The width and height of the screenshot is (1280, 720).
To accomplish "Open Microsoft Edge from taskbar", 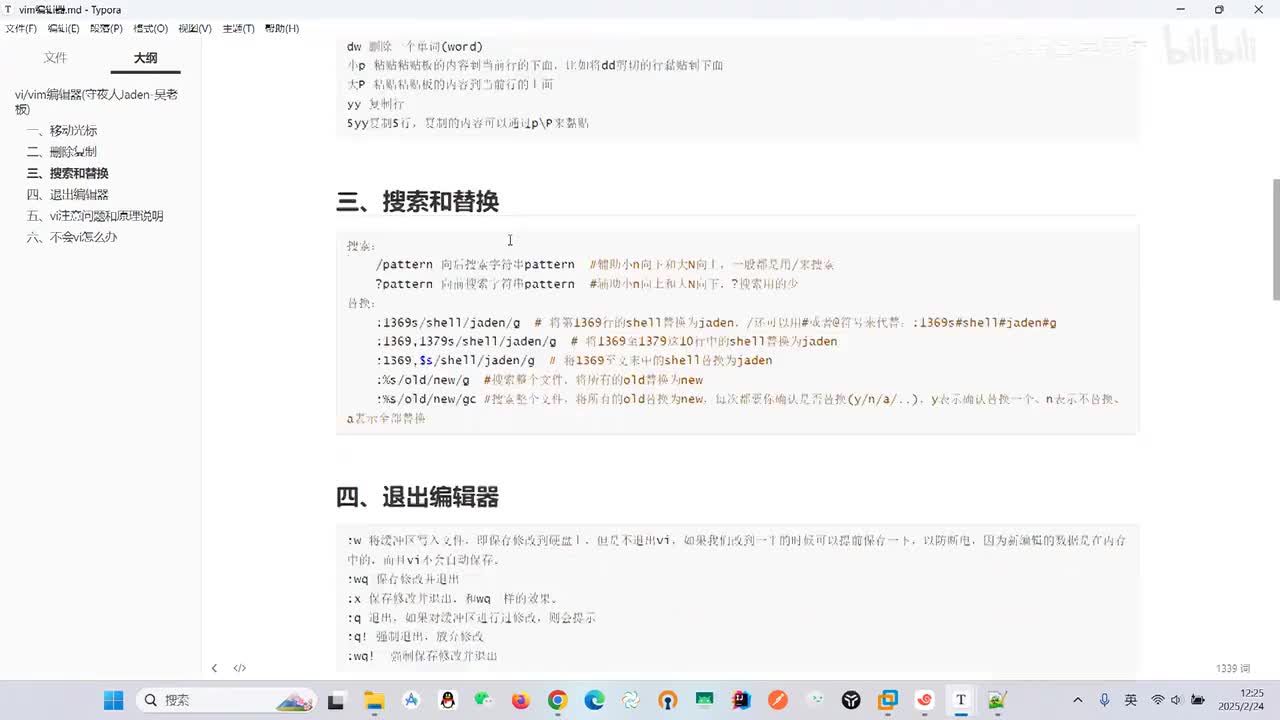I will [x=595, y=700].
